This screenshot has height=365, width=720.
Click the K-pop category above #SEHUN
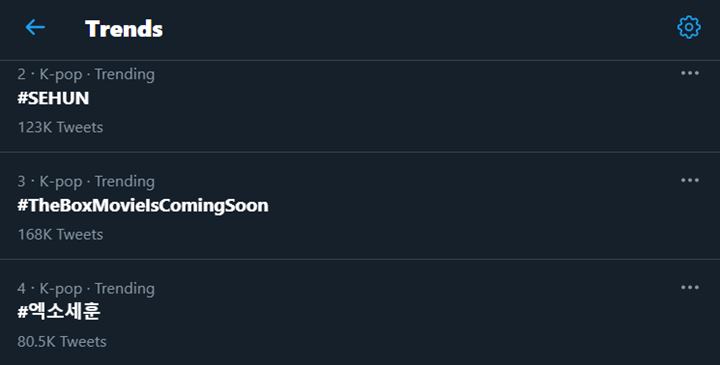coord(61,74)
